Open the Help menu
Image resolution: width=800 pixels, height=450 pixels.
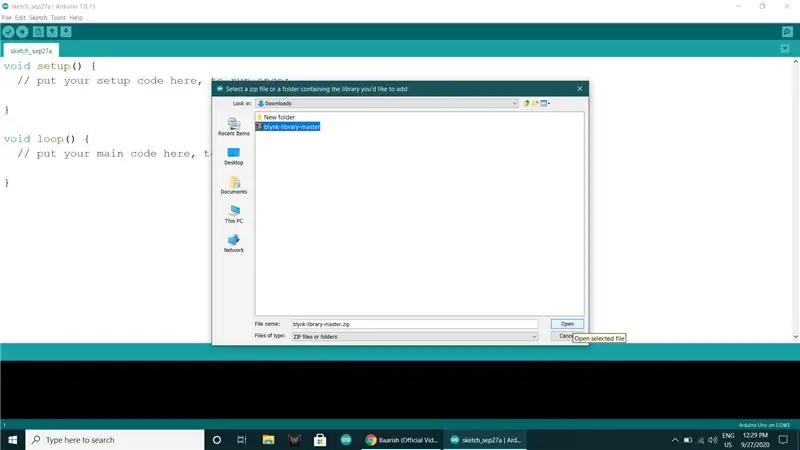click(x=76, y=17)
